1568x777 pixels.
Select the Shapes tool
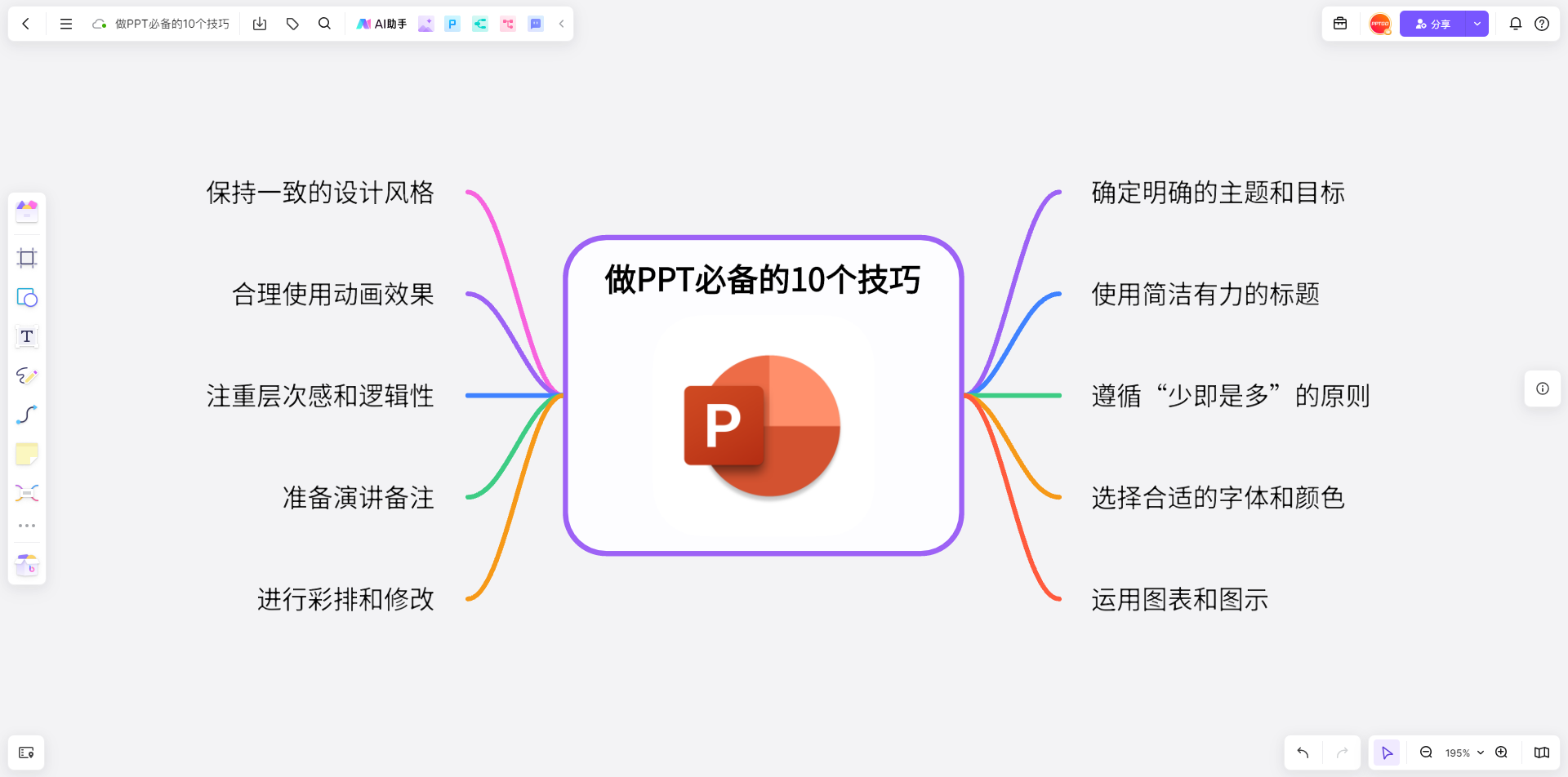pos(27,297)
